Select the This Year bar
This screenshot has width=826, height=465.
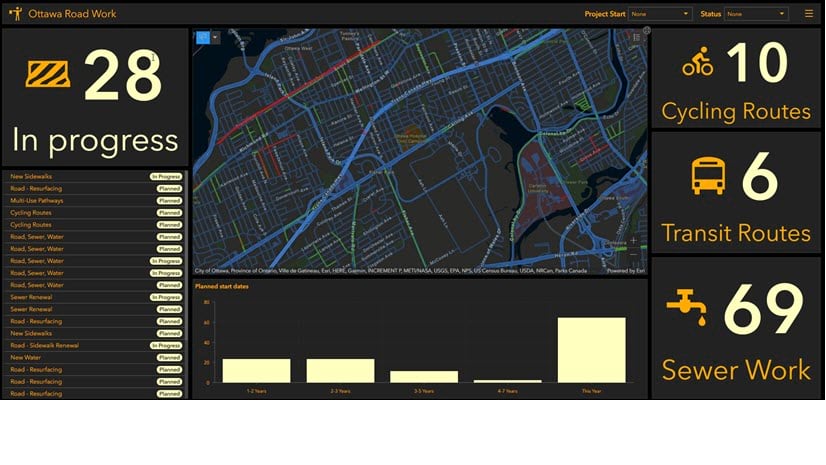(x=592, y=350)
